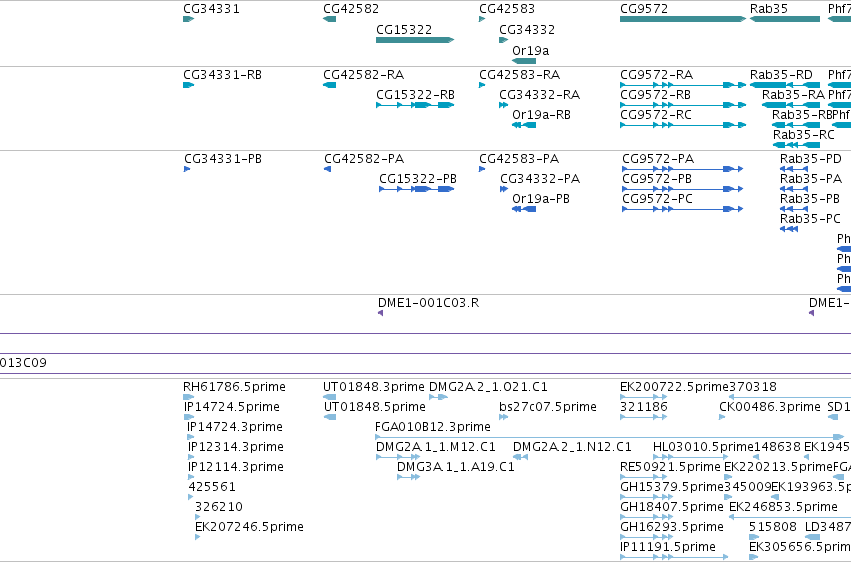
Task: Select transcript CG9572-RC label
Action: [656, 114]
